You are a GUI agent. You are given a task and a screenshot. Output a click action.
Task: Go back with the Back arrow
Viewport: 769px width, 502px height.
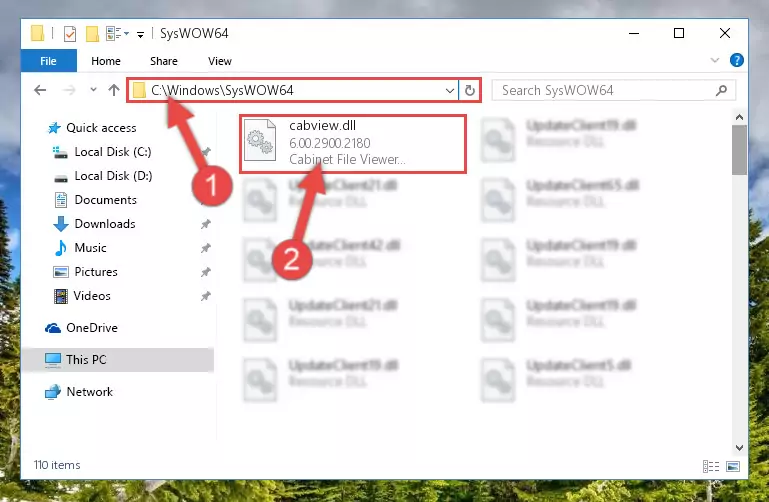(40, 90)
